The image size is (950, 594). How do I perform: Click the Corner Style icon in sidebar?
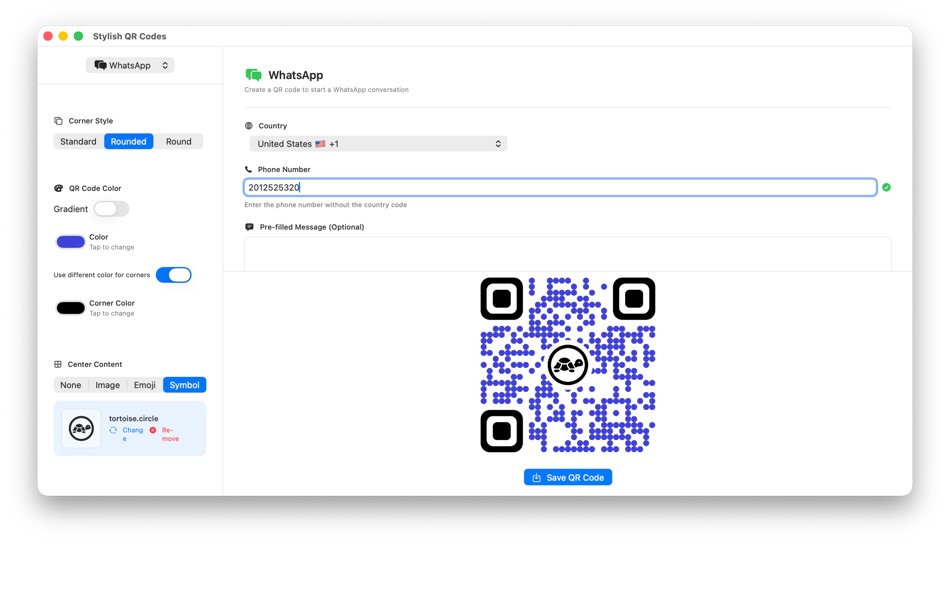pos(59,120)
